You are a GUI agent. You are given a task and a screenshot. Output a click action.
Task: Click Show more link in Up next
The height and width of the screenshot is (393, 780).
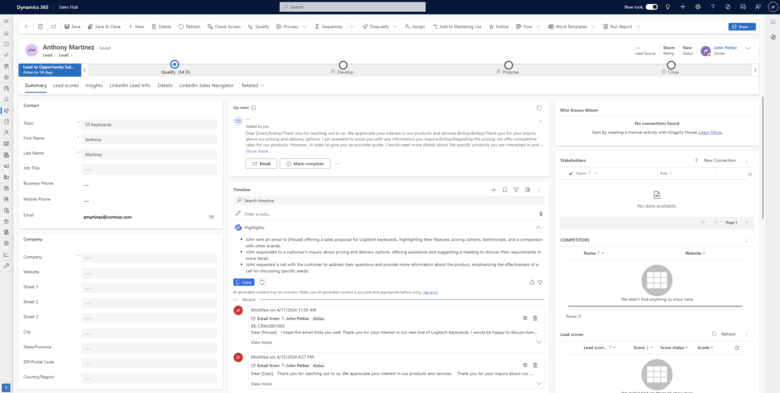pos(257,151)
